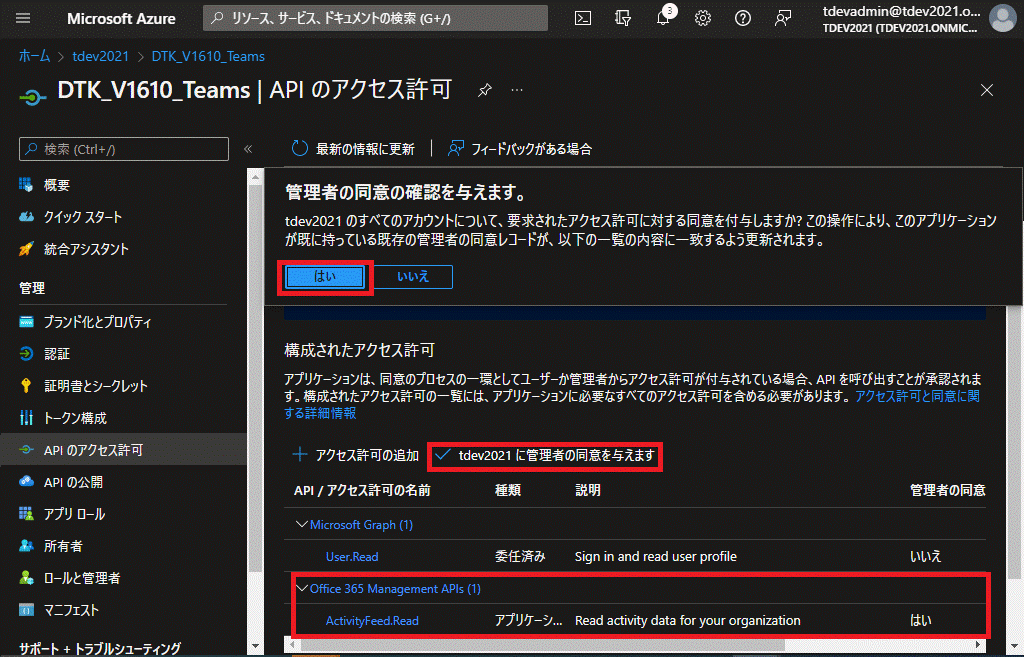Click the ロールと管理者 icon
The image size is (1024, 657).
[x=26, y=577]
